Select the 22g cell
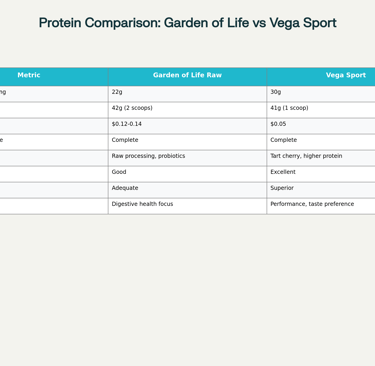The width and height of the screenshot is (375, 366). coord(187,94)
